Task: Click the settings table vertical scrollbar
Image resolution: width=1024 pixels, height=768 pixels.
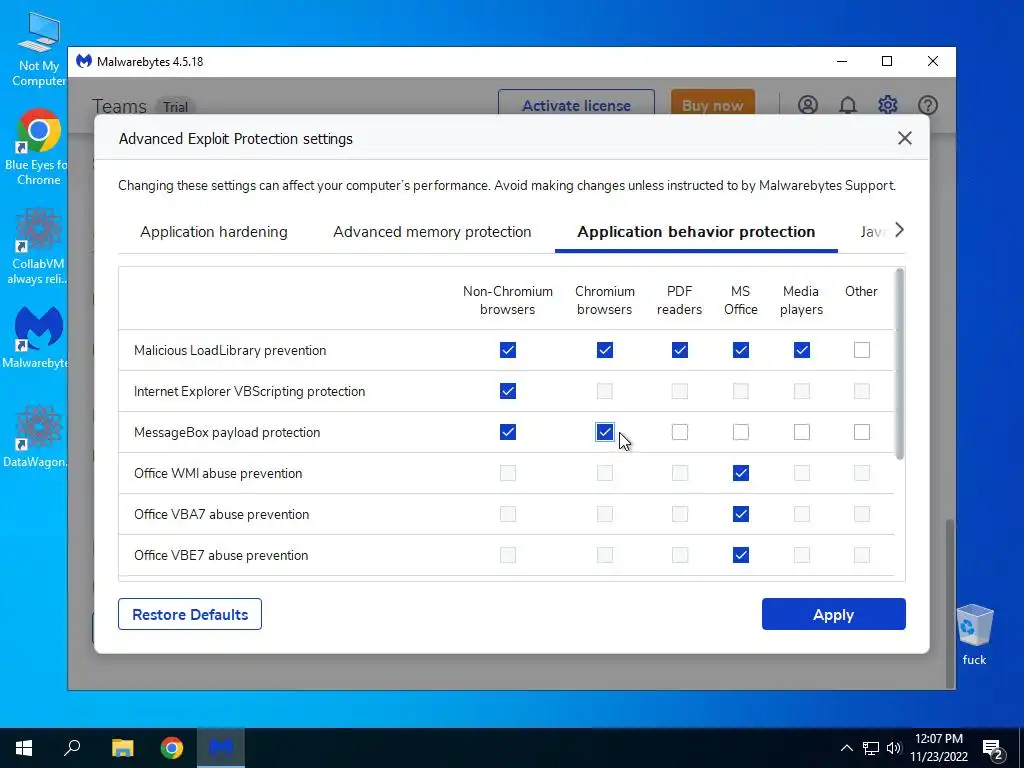Action: click(x=899, y=364)
